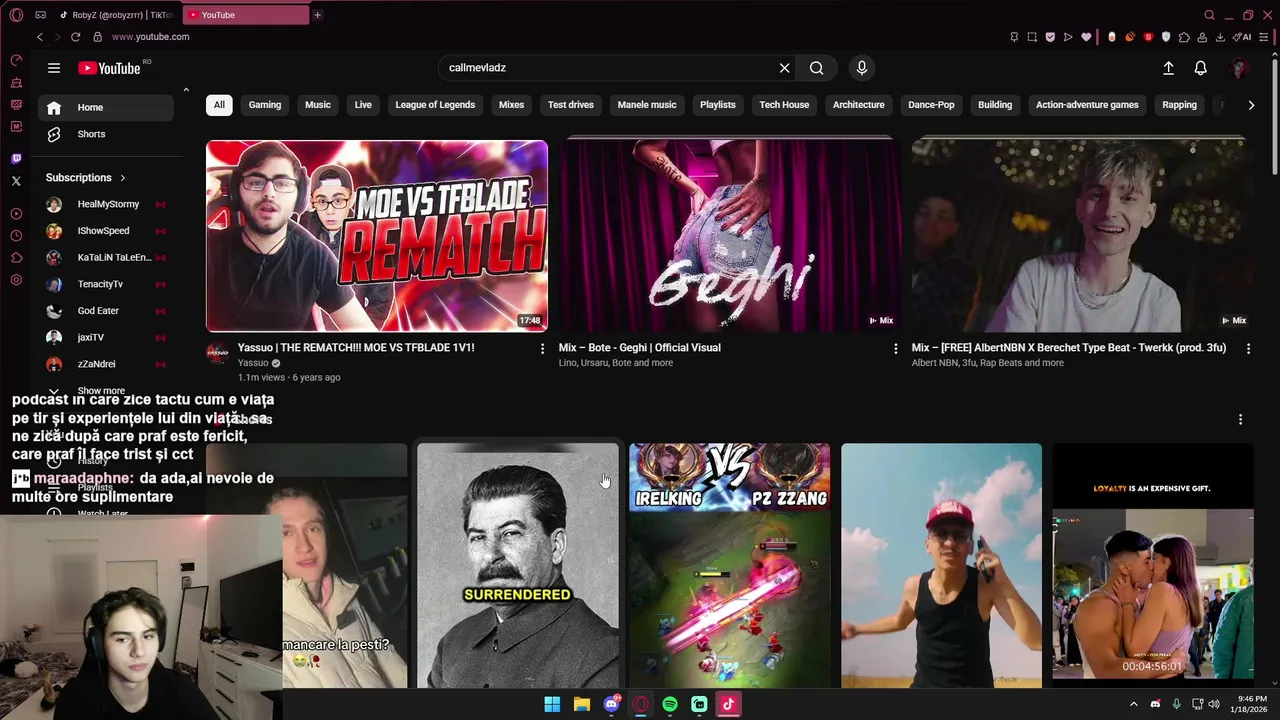Open the extensions puzzle icon in toolbar

click(1184, 37)
